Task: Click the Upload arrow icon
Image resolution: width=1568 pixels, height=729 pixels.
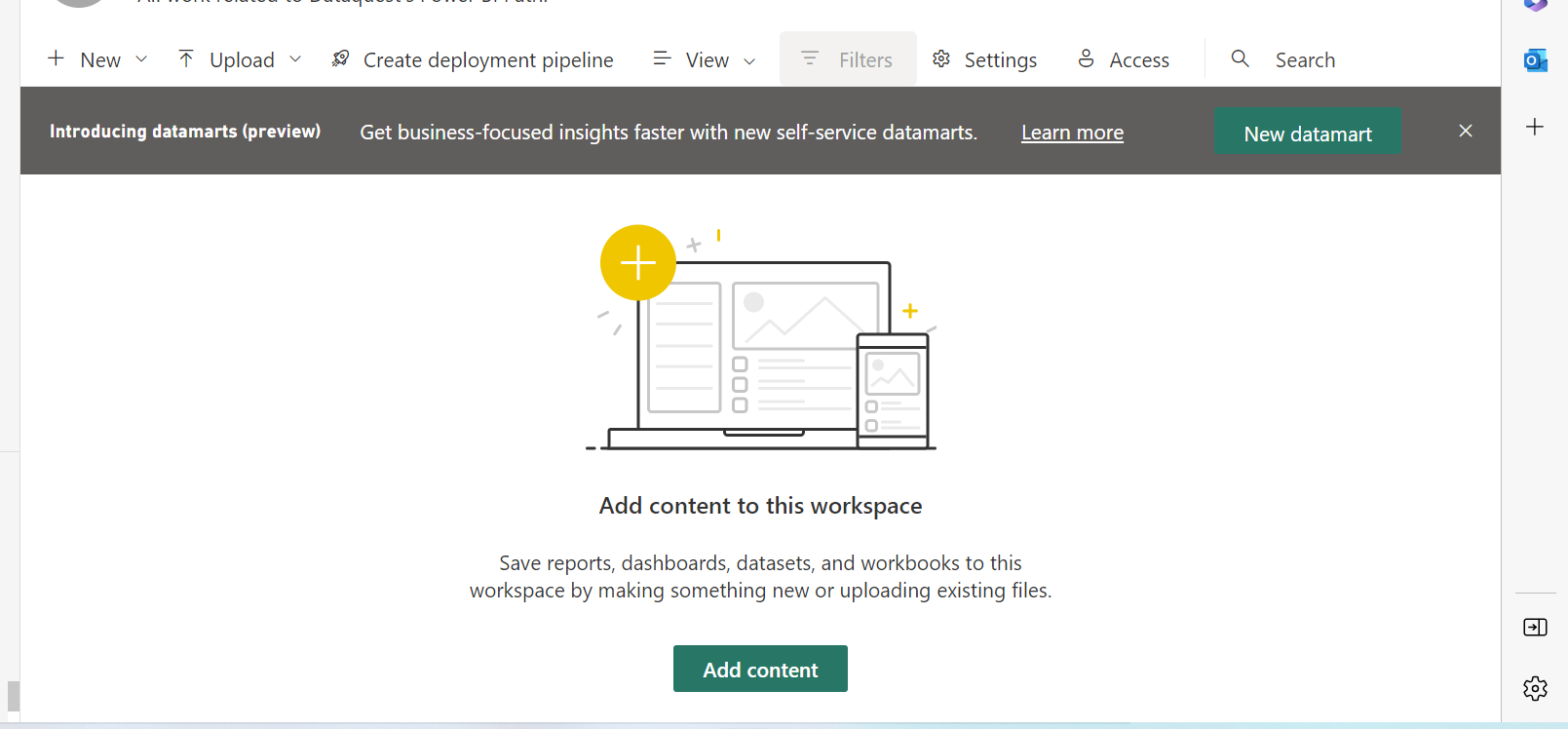Action: pos(186,58)
